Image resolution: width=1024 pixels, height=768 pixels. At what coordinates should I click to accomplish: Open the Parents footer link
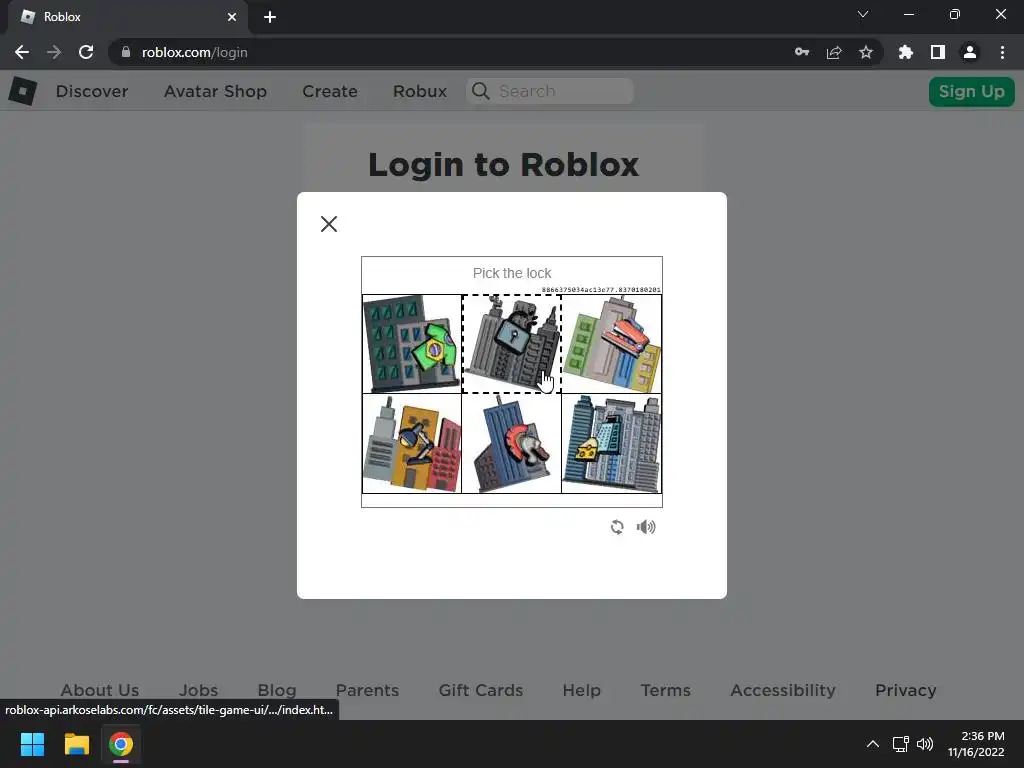pos(367,690)
